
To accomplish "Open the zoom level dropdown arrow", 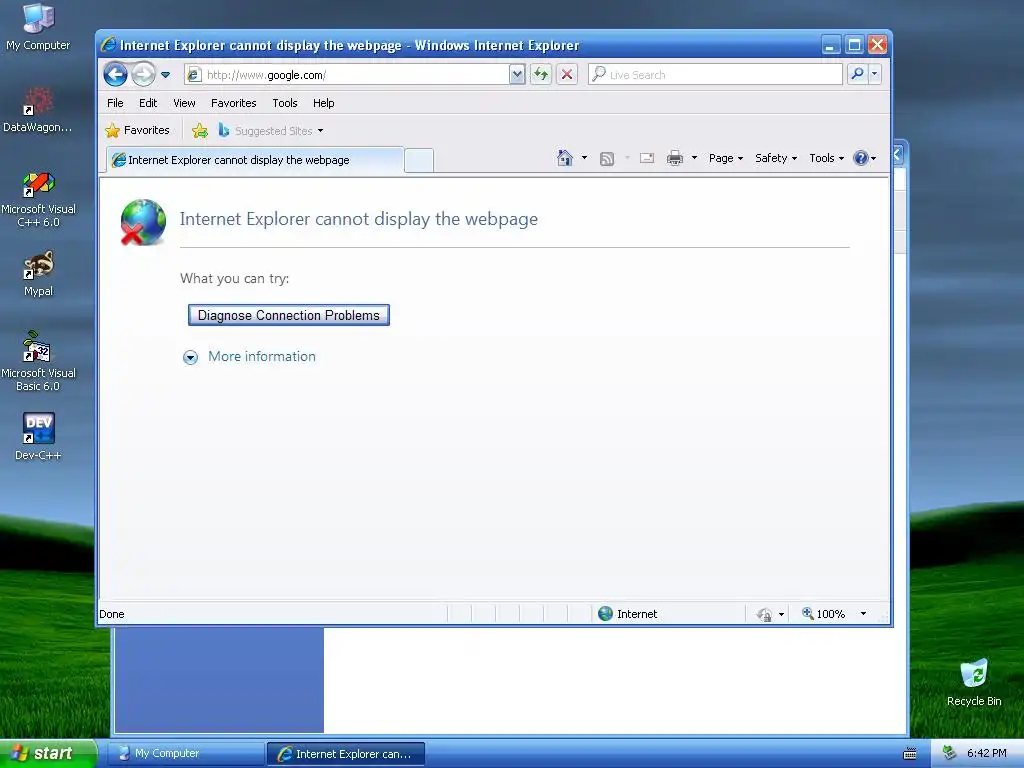I will (x=863, y=614).
